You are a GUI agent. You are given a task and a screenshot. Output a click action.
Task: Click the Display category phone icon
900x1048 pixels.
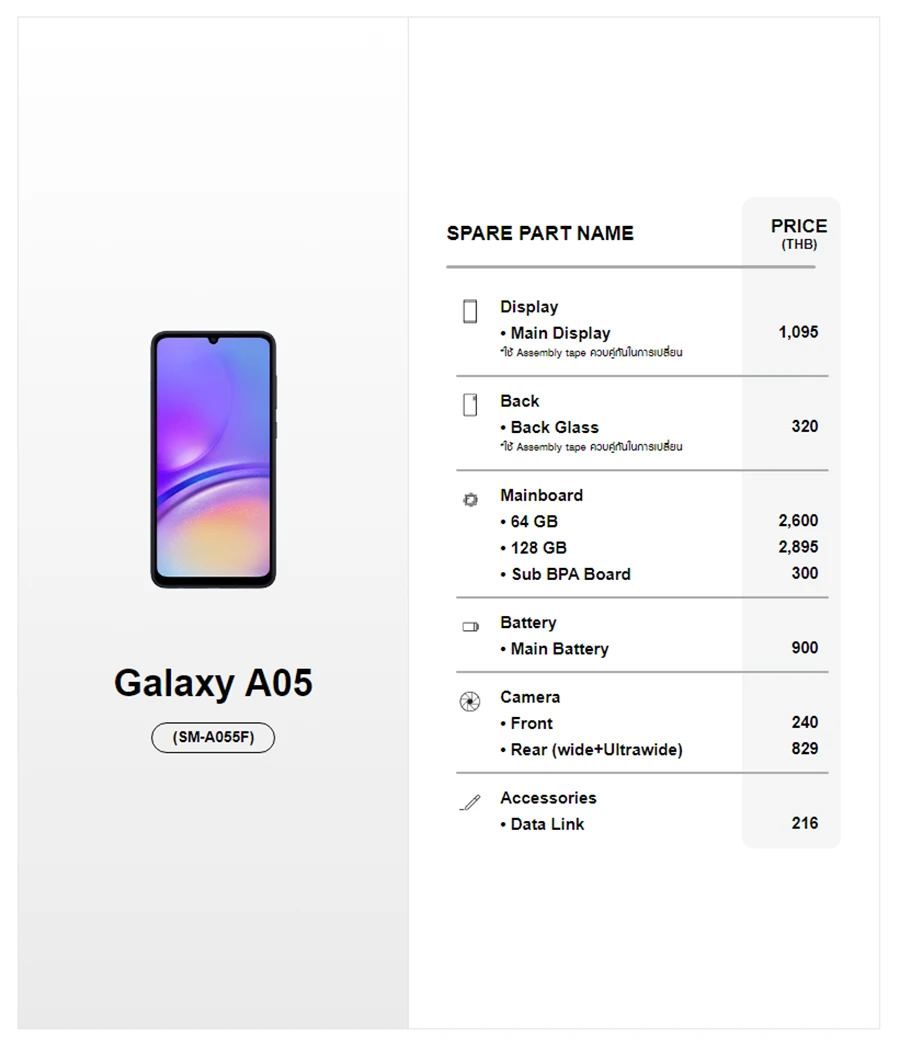[x=470, y=311]
